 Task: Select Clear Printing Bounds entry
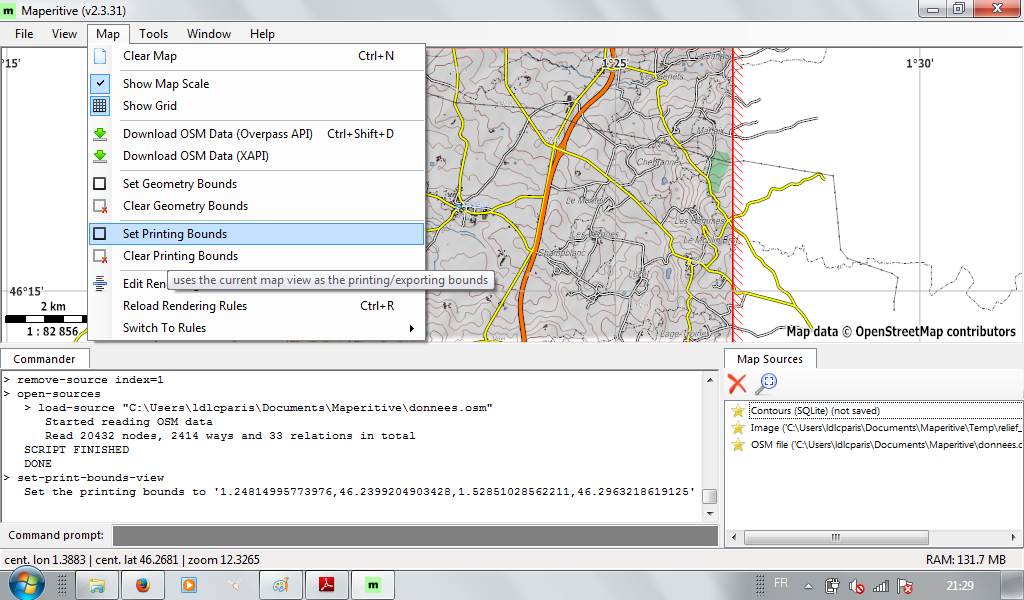tap(257, 256)
